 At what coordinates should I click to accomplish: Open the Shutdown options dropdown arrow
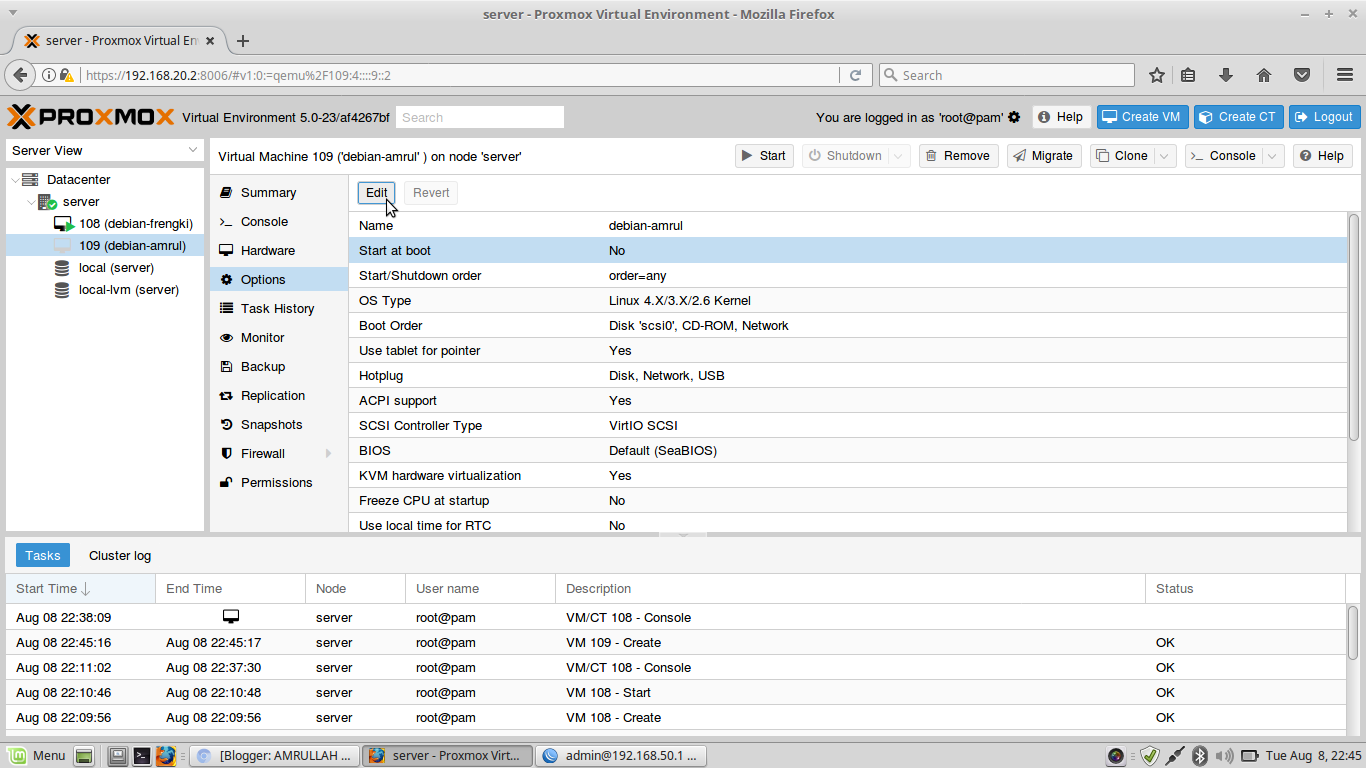(x=899, y=156)
